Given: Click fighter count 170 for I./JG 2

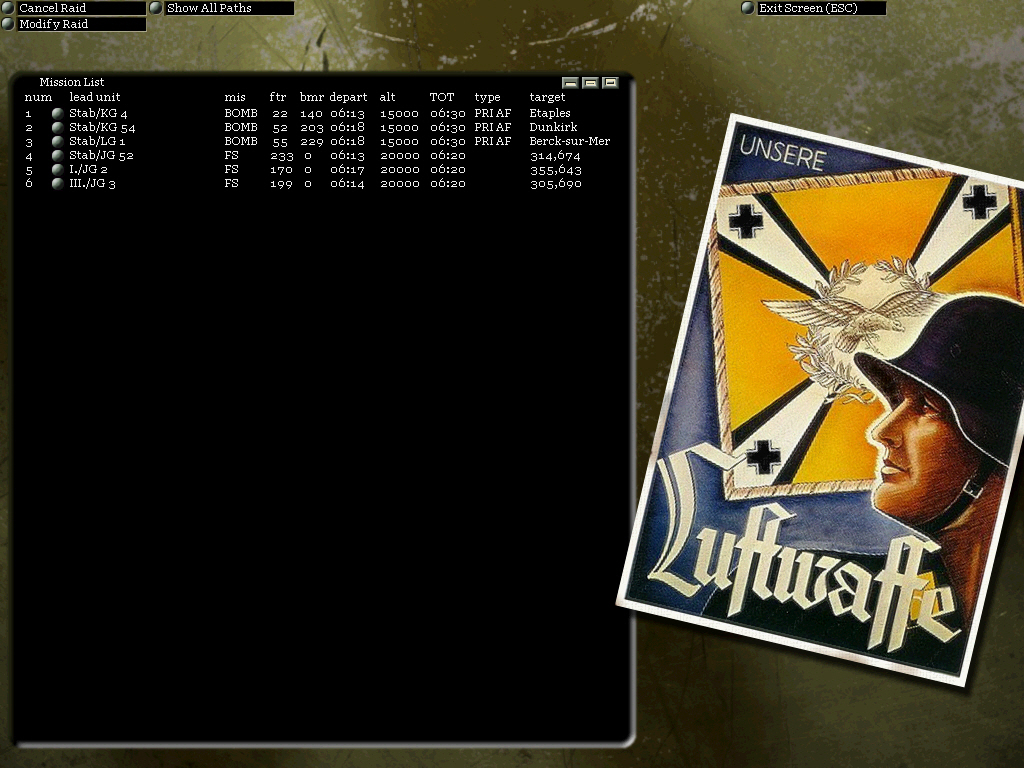Looking at the screenshot, I should tap(281, 170).
